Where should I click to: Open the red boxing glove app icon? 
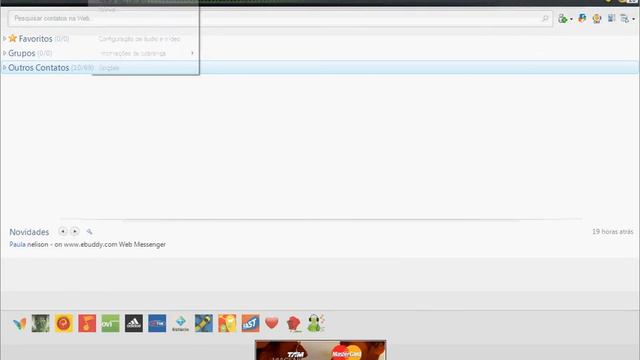tap(294, 324)
